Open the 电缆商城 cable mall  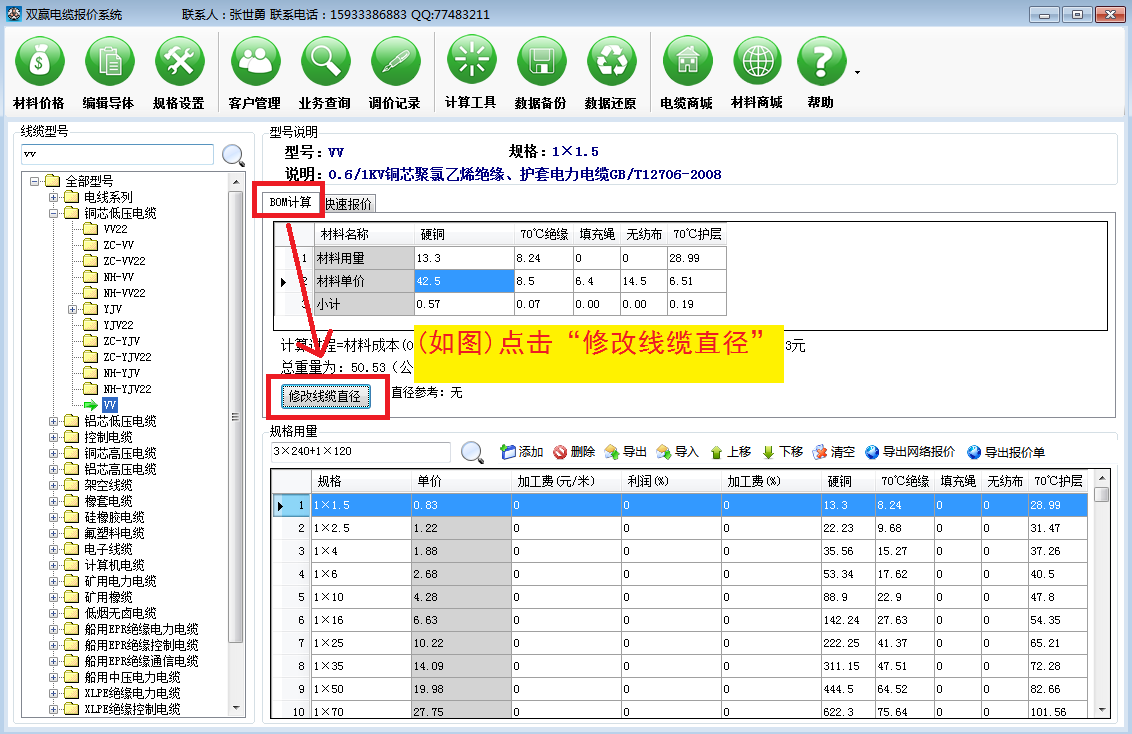coord(687,72)
